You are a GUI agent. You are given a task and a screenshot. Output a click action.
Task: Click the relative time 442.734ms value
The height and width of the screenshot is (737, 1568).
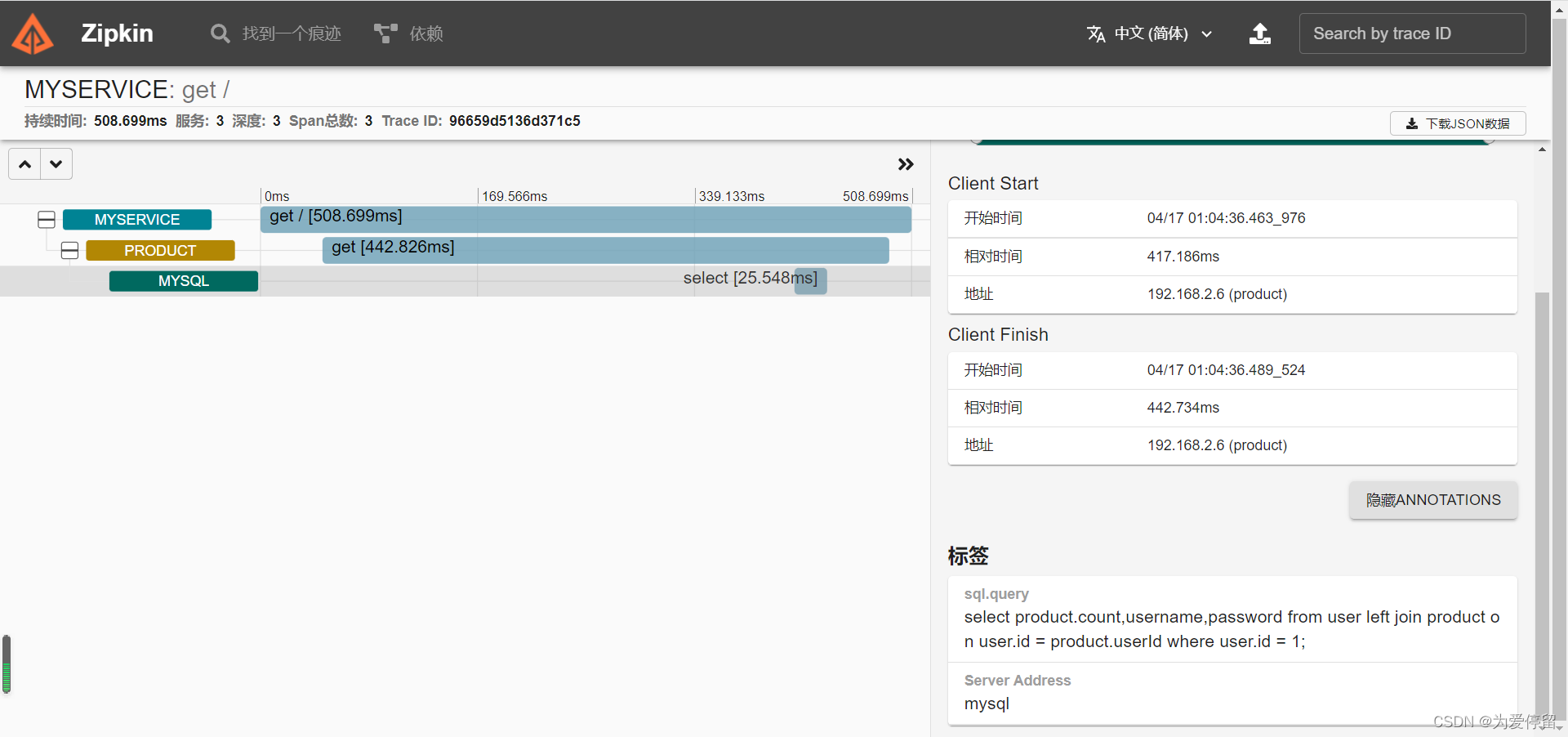coord(1183,408)
